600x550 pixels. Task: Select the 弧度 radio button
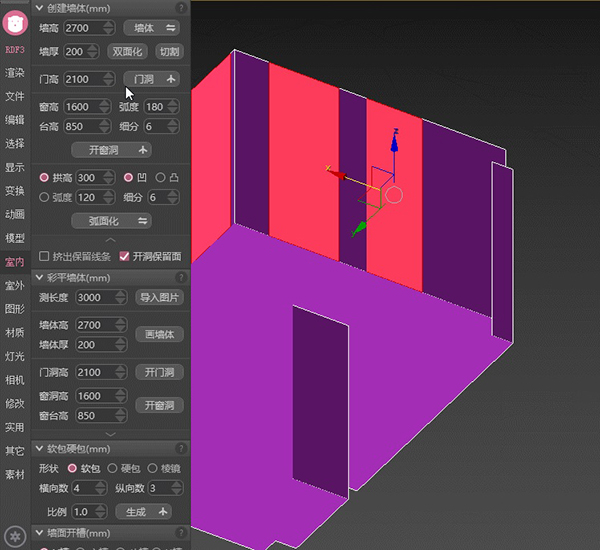43,197
